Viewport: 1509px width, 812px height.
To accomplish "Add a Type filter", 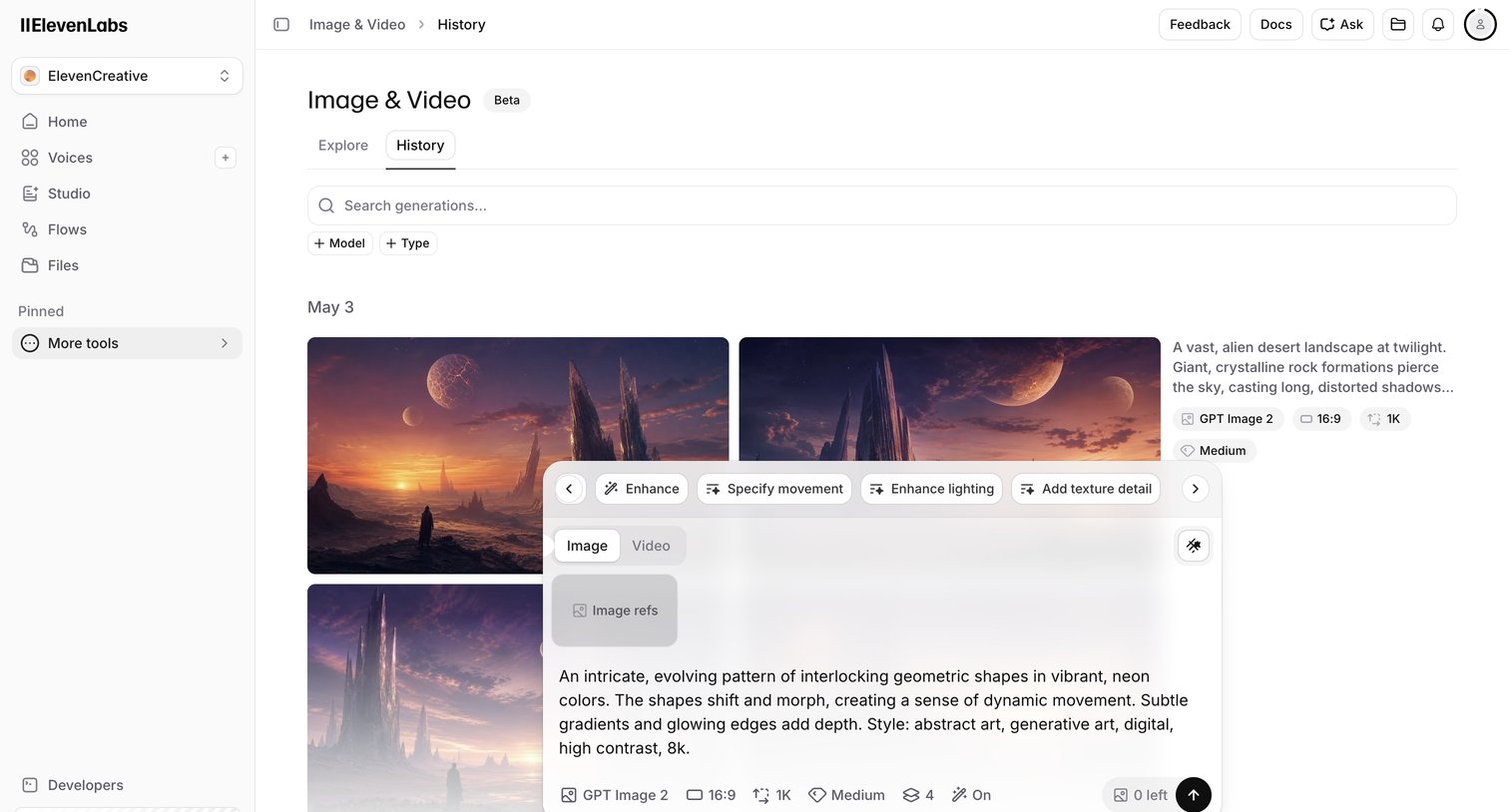I will pos(408,243).
